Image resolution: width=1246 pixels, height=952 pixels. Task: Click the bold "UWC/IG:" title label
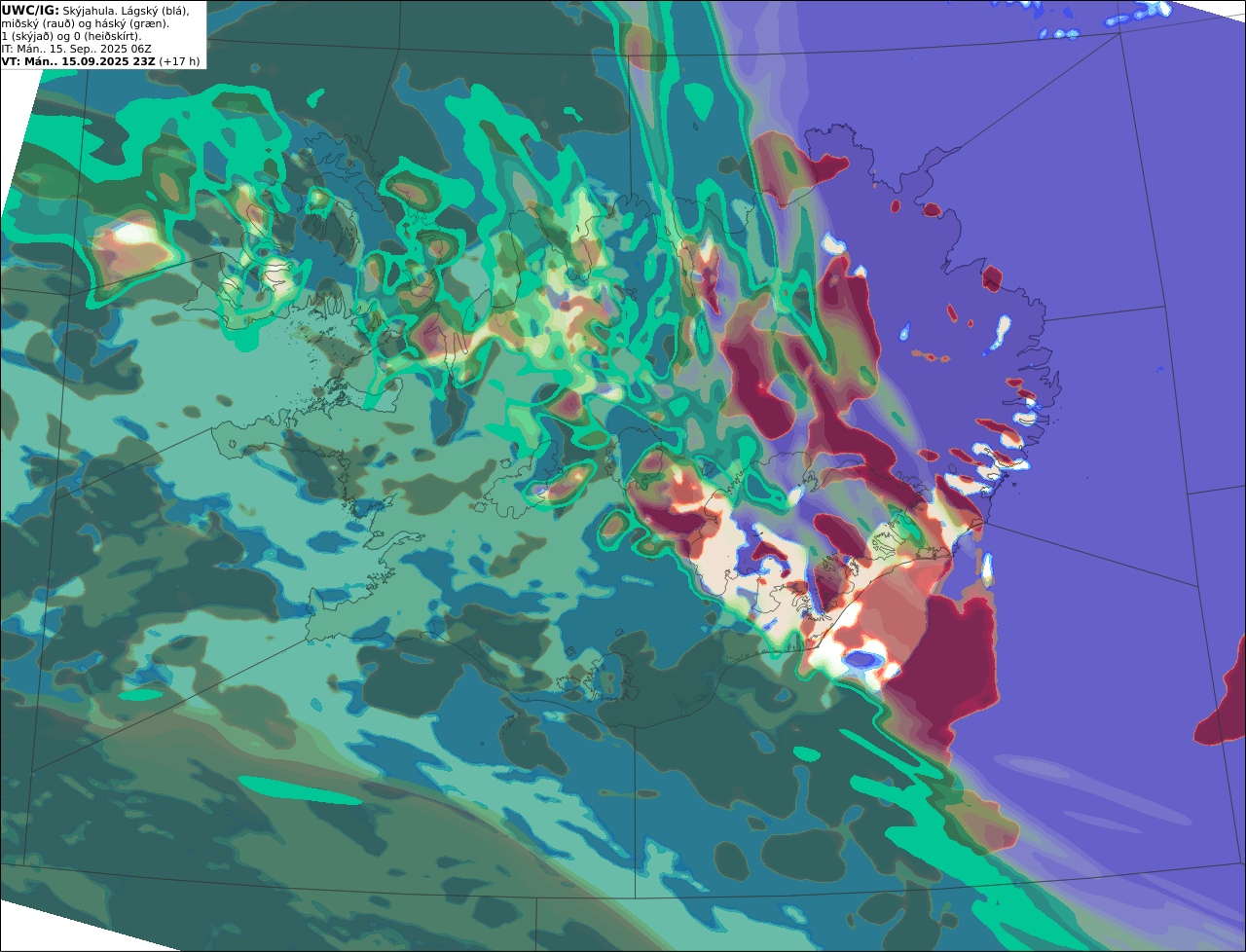30,10
